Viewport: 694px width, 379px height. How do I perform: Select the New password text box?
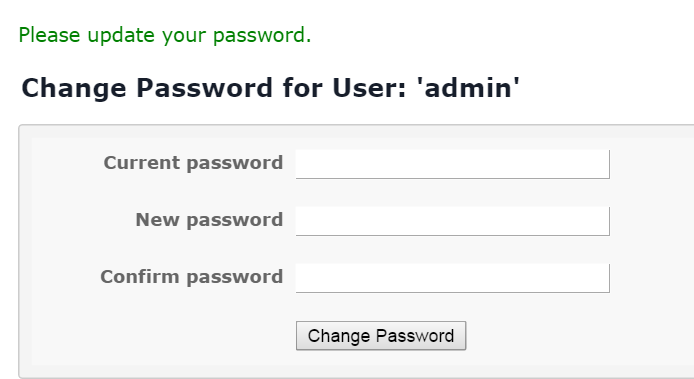pyautogui.click(x=452, y=221)
